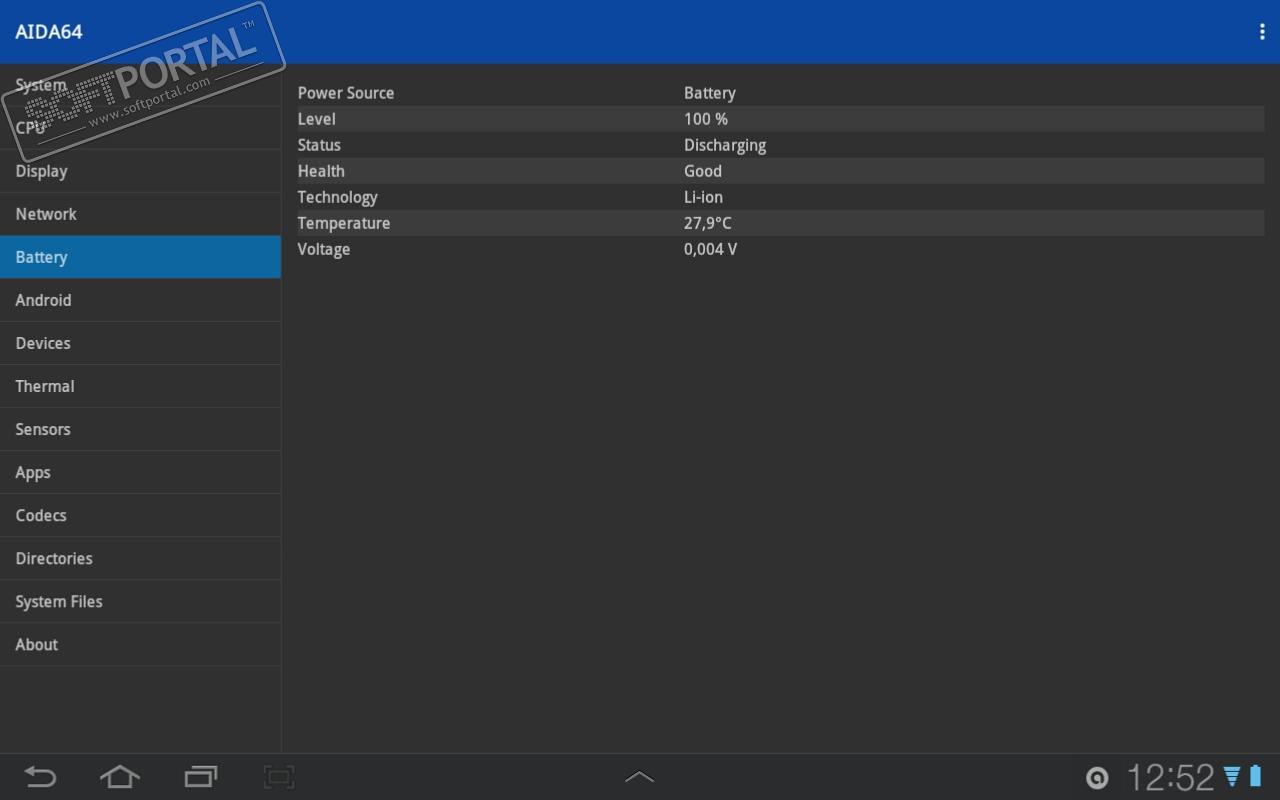Open the three-dot overflow menu

[1262, 32]
